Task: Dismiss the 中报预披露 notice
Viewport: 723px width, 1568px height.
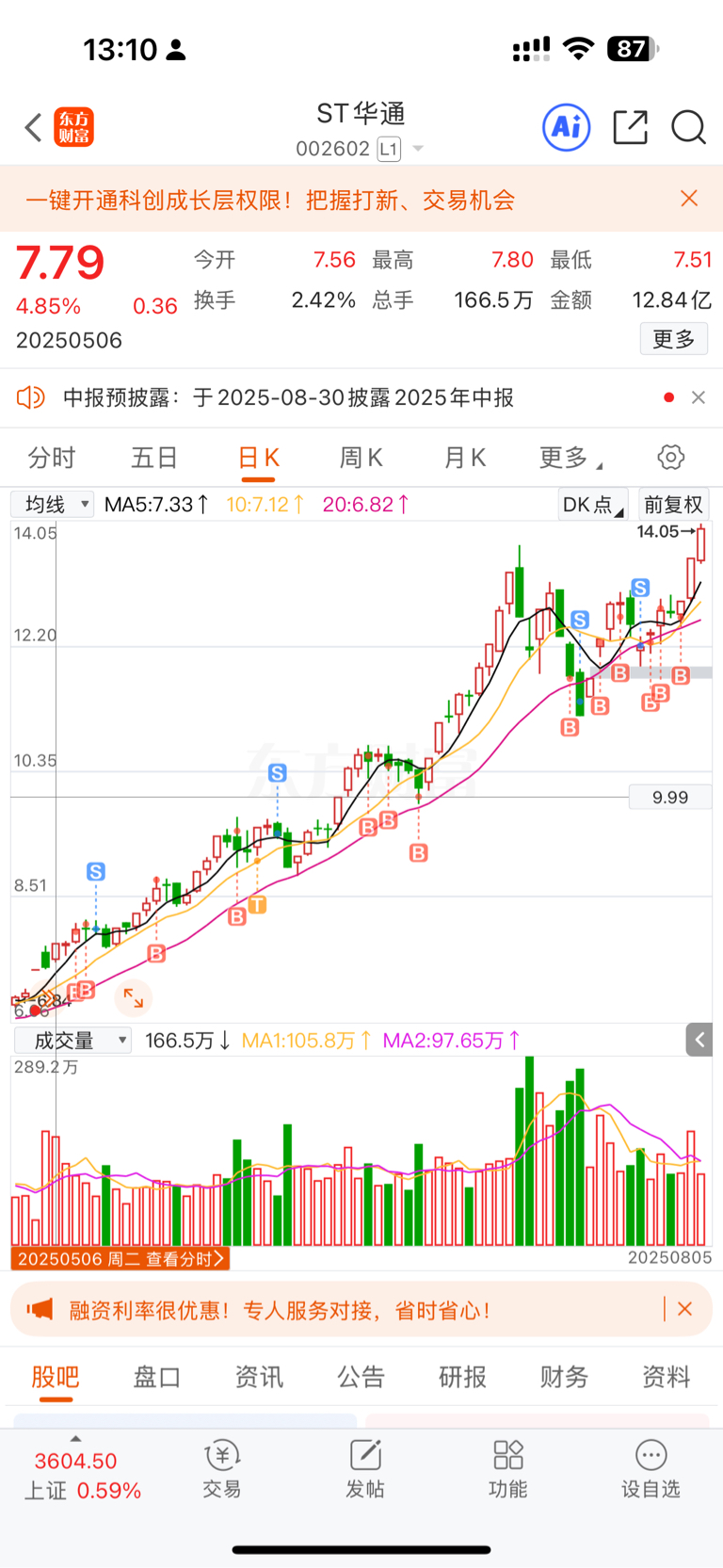Action: (x=699, y=397)
